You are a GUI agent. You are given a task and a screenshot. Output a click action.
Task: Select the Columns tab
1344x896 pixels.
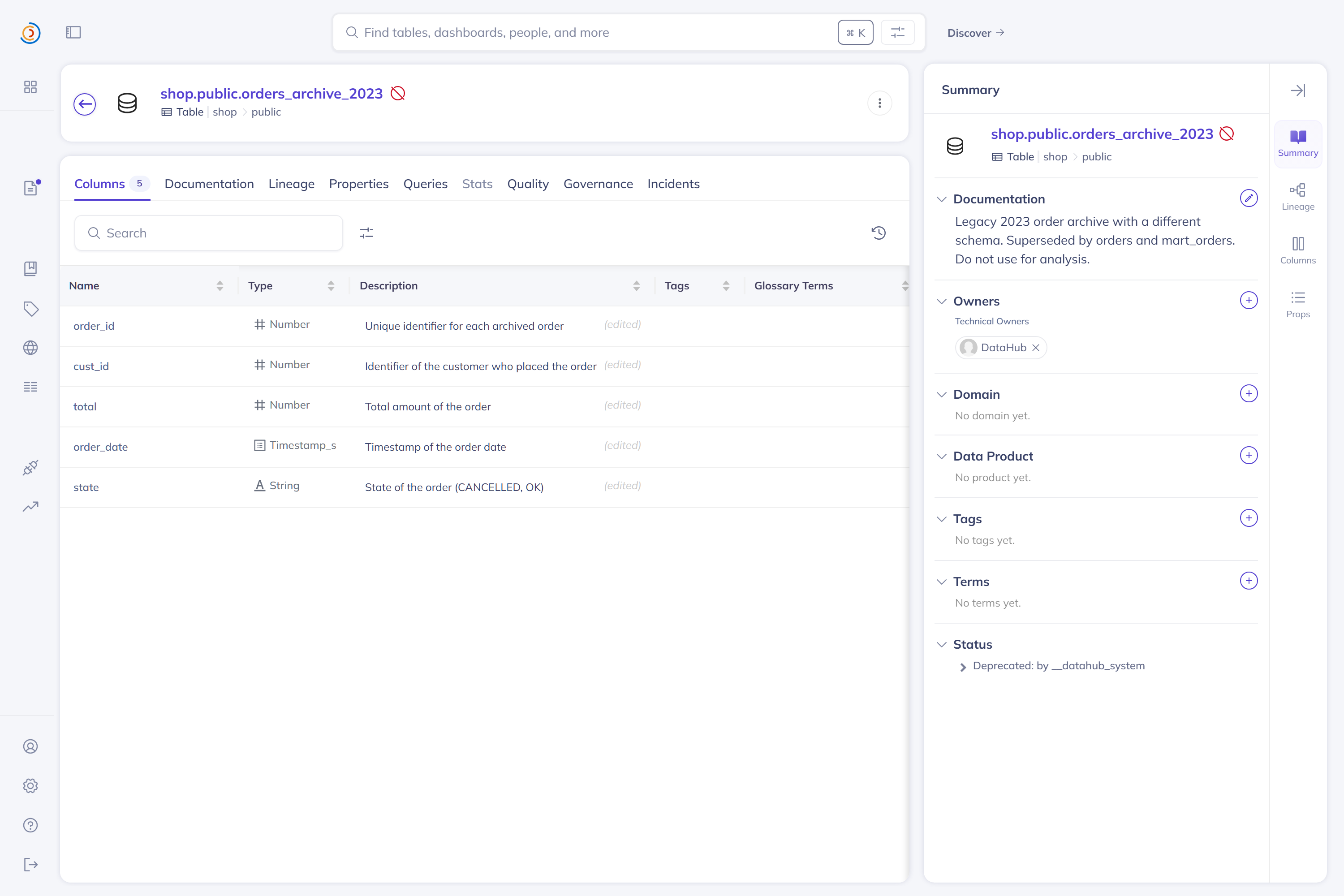112,184
